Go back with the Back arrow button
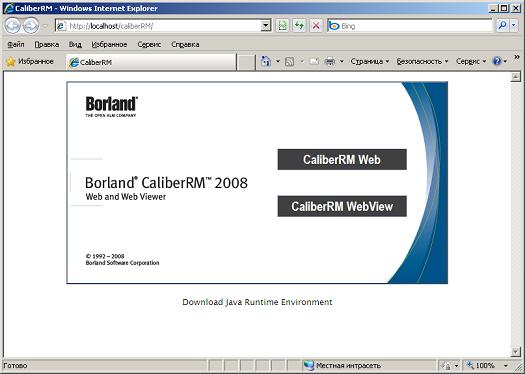 [x=12, y=26]
